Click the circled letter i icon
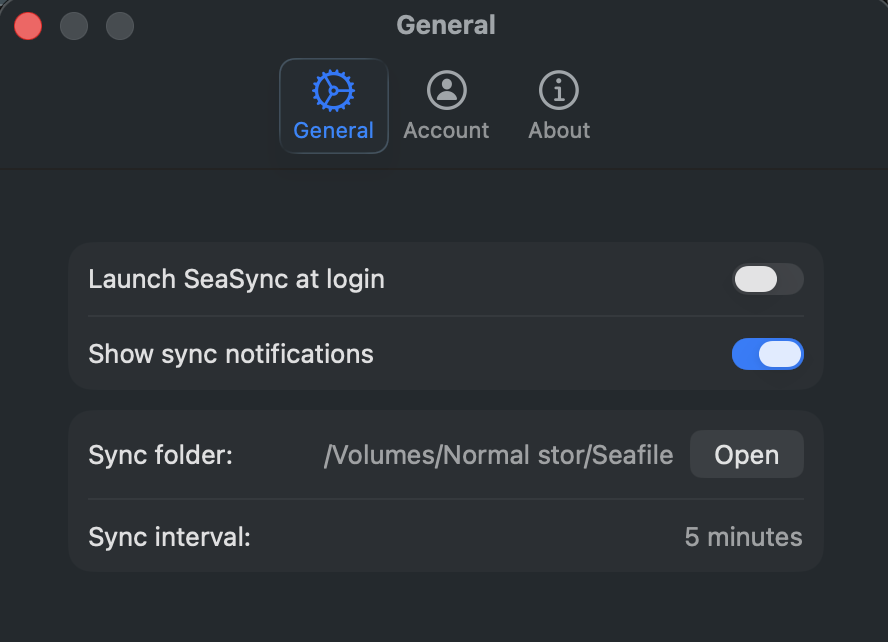The image size is (888, 642). pos(558,91)
